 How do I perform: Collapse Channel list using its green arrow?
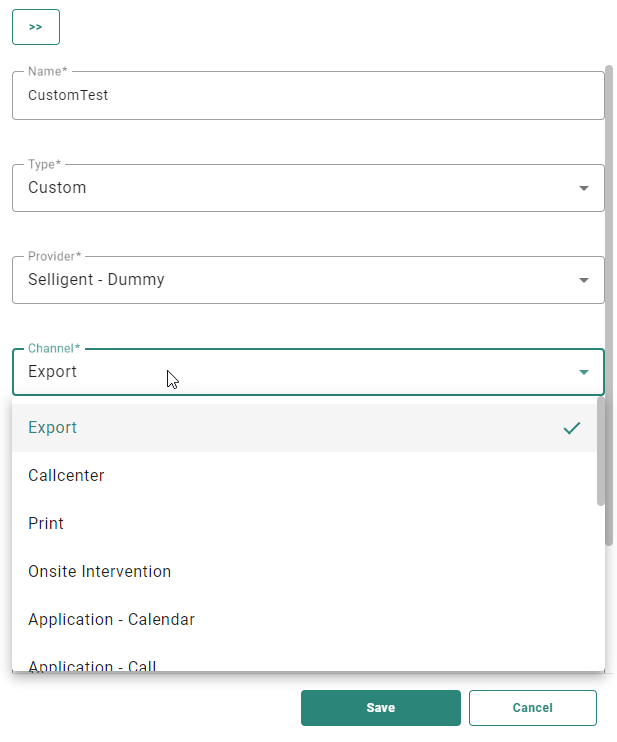[x=584, y=372]
